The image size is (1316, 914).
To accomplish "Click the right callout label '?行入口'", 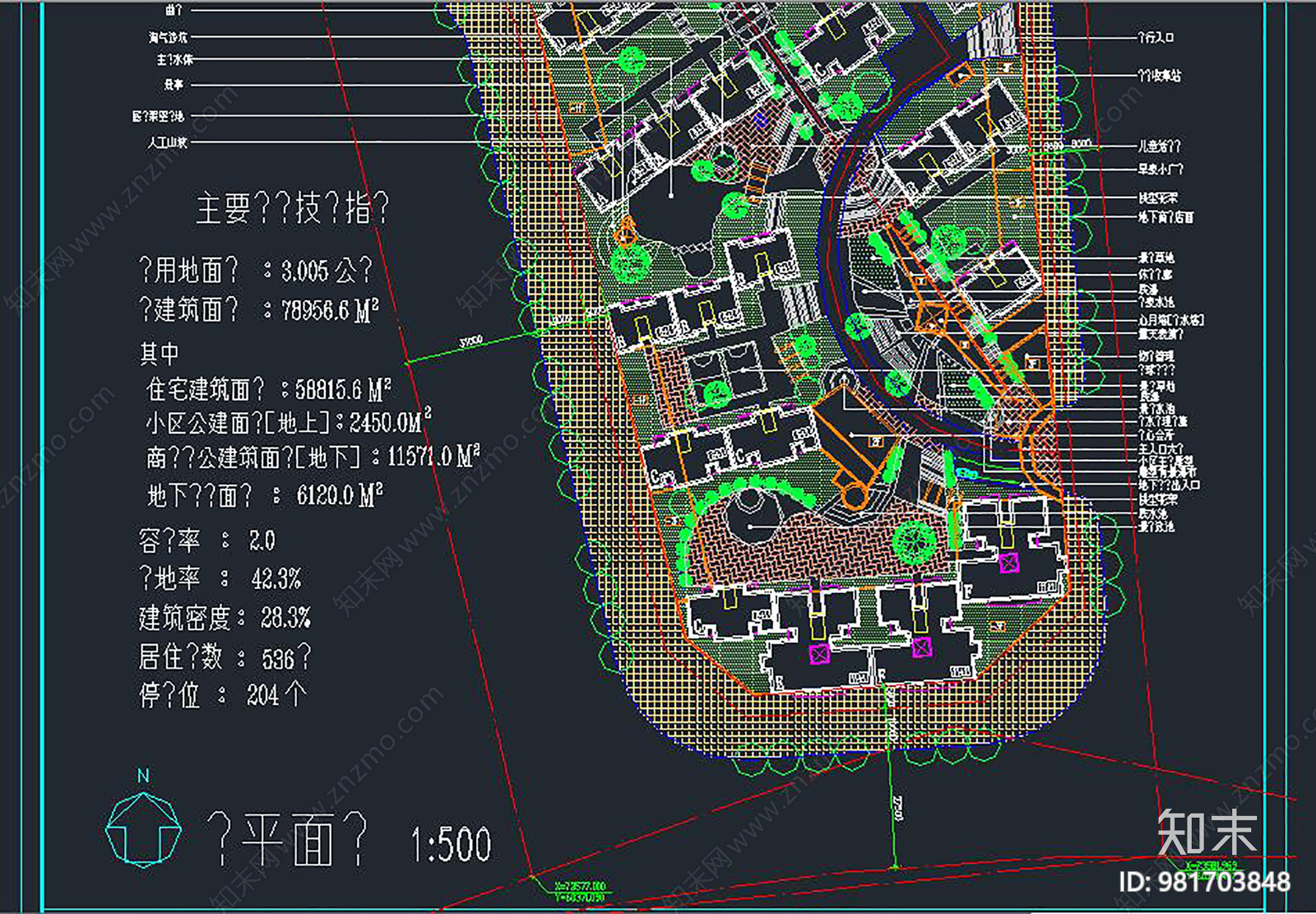I will 1156,38.
